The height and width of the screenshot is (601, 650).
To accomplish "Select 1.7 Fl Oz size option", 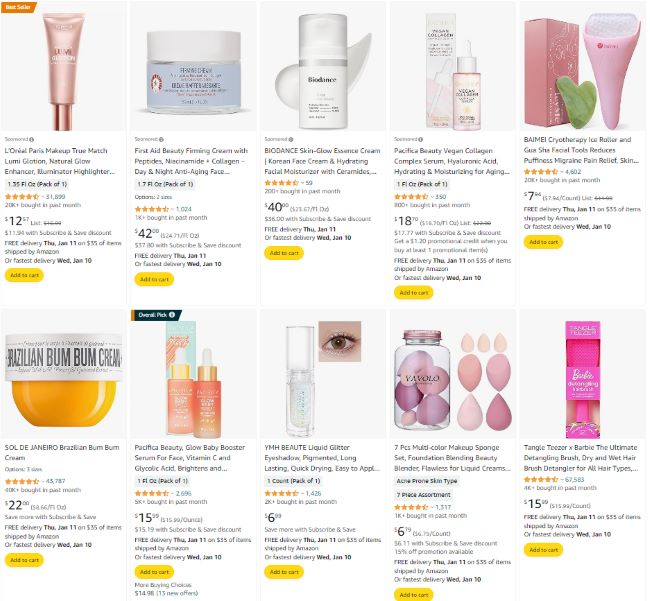I will pos(165,184).
